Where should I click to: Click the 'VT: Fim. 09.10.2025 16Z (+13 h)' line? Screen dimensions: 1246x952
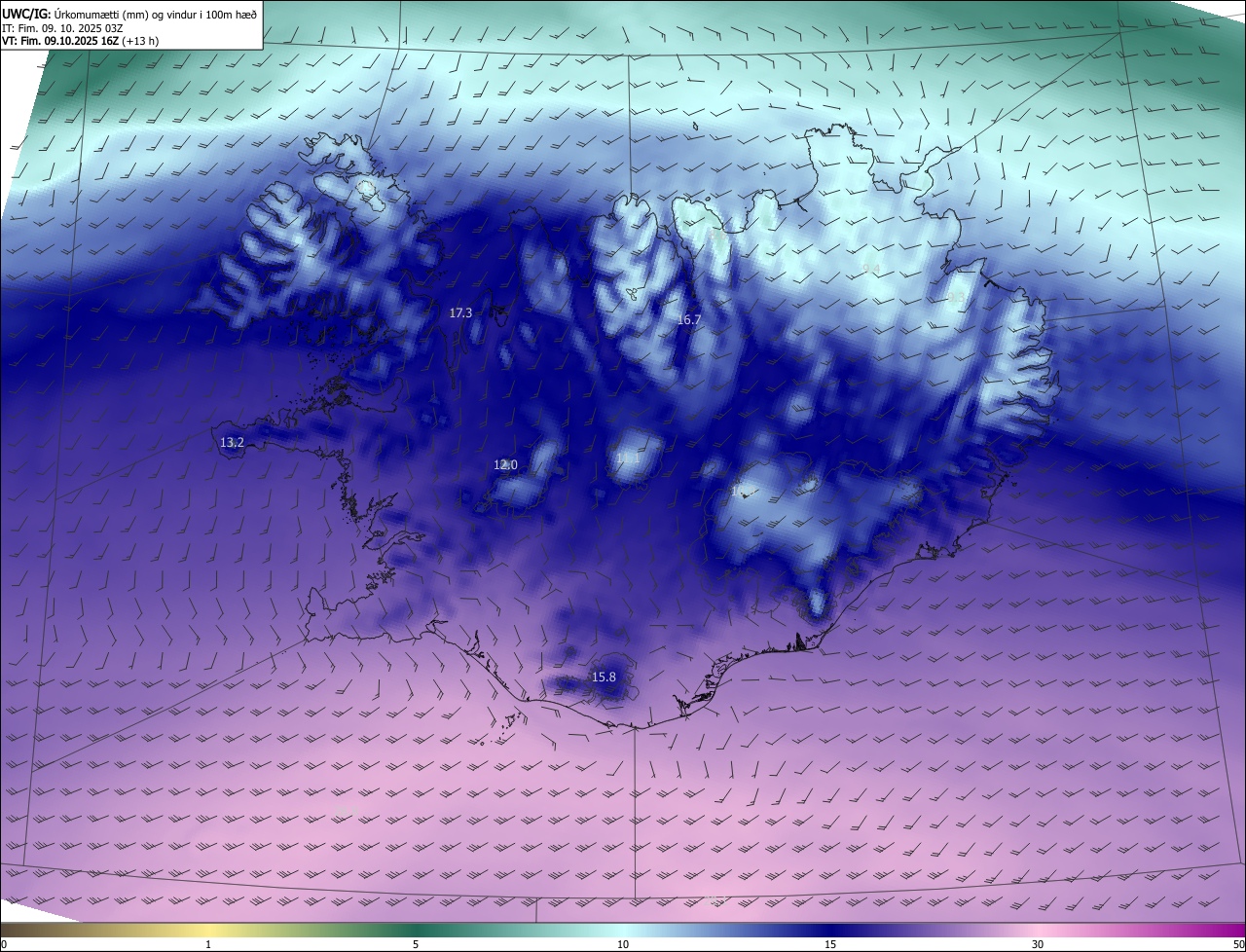pyautogui.click(x=81, y=41)
